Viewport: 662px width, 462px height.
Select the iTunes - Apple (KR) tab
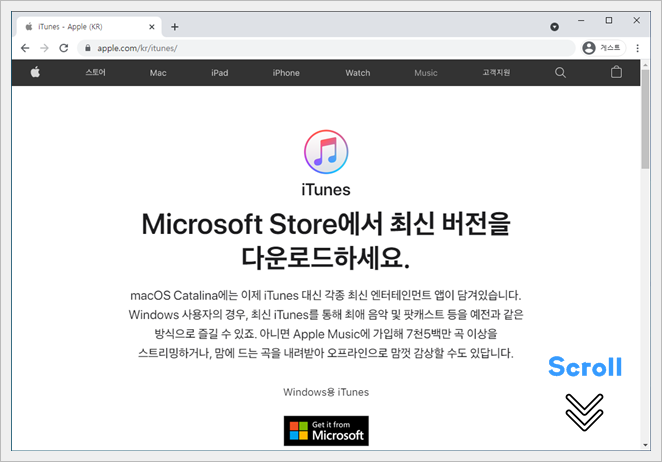[89, 27]
